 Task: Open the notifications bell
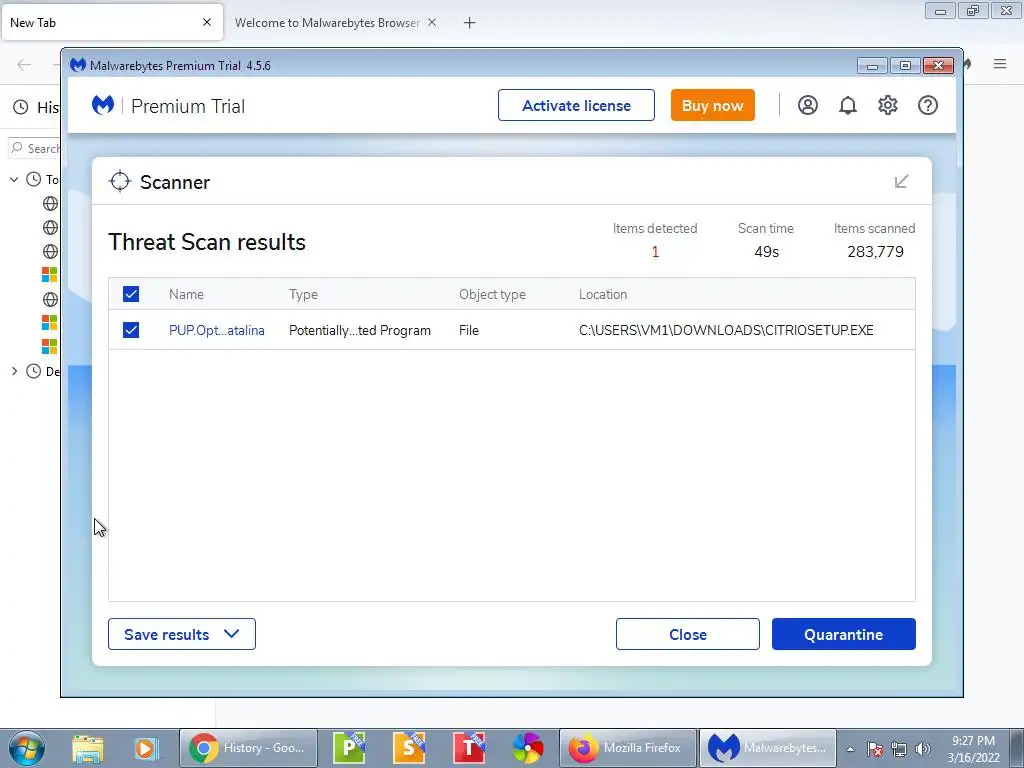coord(848,105)
